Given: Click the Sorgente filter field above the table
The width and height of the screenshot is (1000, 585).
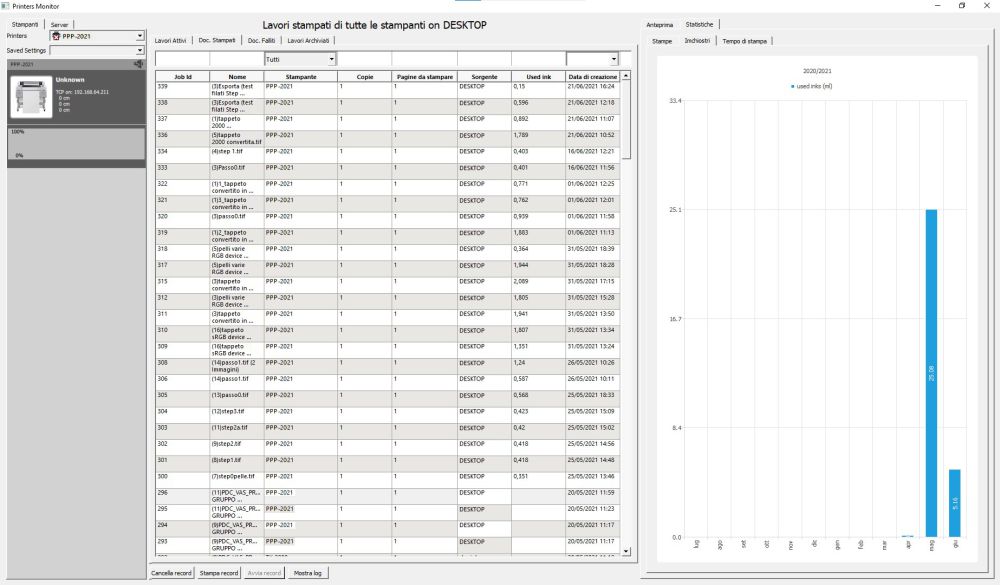Looking at the screenshot, I should click(484, 59).
